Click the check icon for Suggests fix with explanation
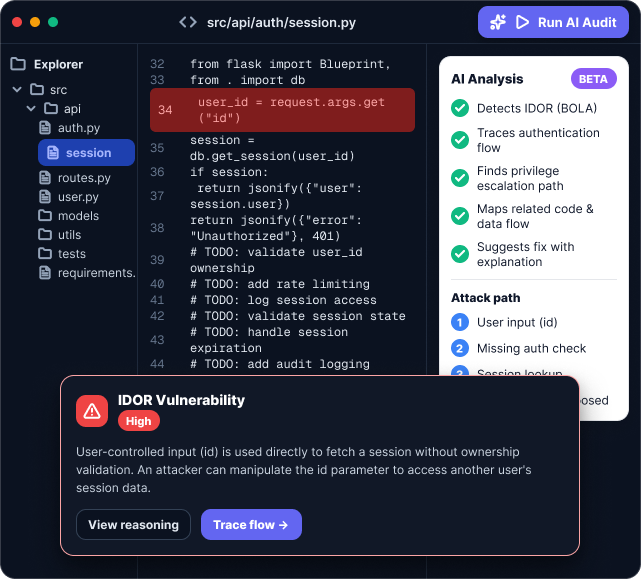The width and height of the screenshot is (641, 579). (460, 254)
